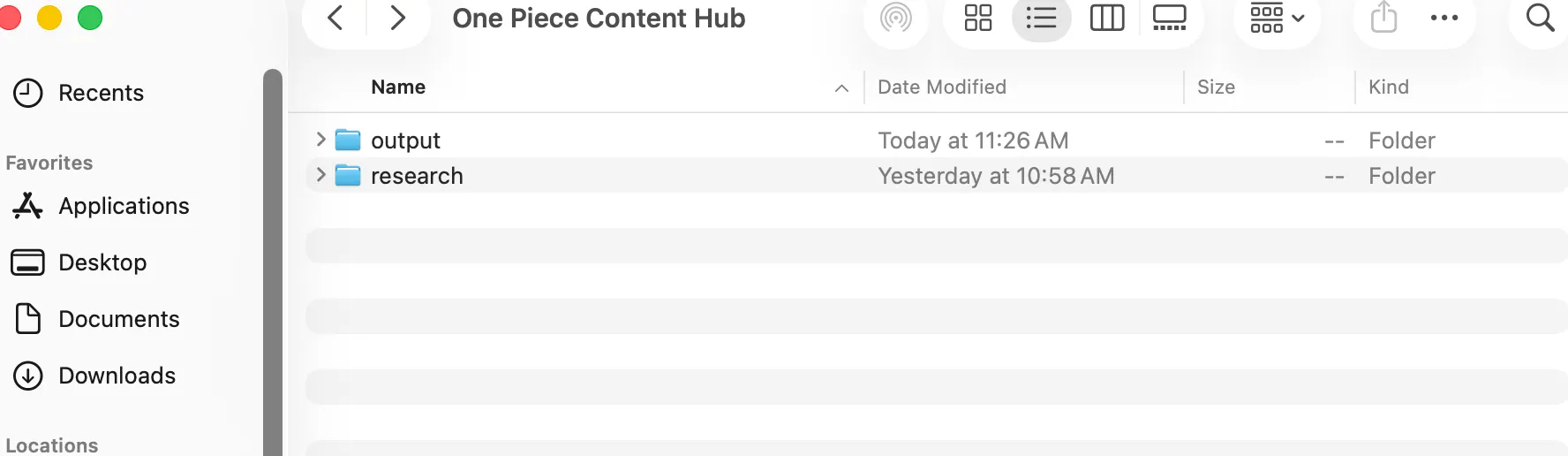Image resolution: width=1568 pixels, height=456 pixels.
Task: Expand the output folder disclosure arrow
Action: pyautogui.click(x=320, y=140)
